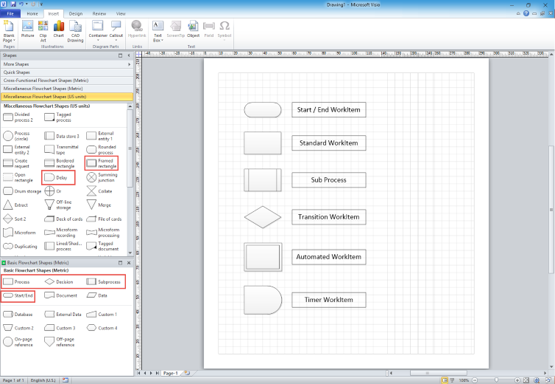
Task: Expand the More Shapes menu
Action: click(x=67, y=64)
